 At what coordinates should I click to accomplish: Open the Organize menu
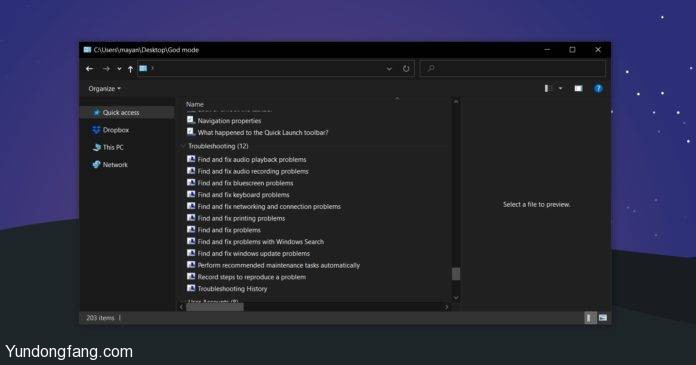(104, 89)
